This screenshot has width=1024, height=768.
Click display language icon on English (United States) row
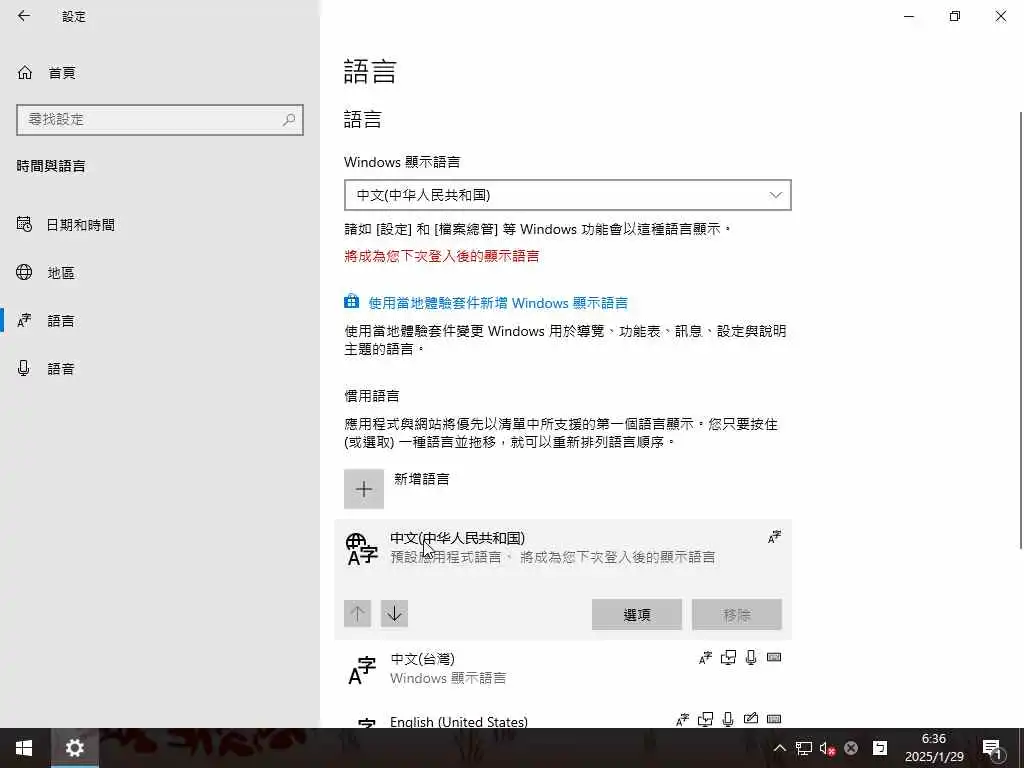pyautogui.click(x=682, y=720)
